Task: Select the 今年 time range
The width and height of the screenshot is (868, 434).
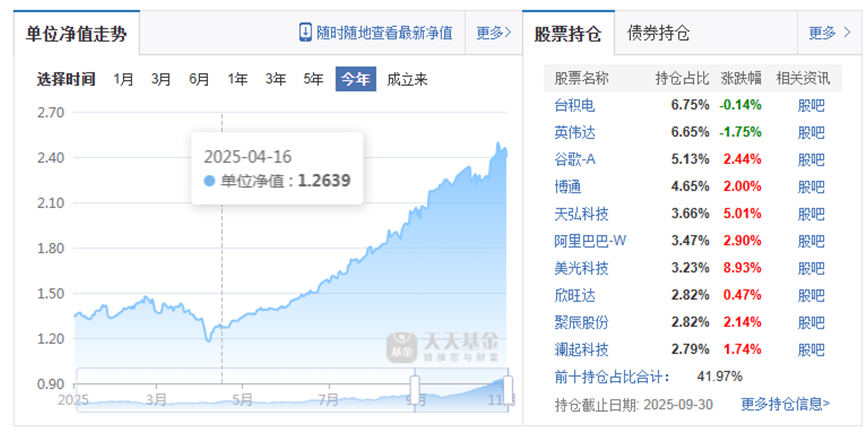Action: pyautogui.click(x=355, y=79)
